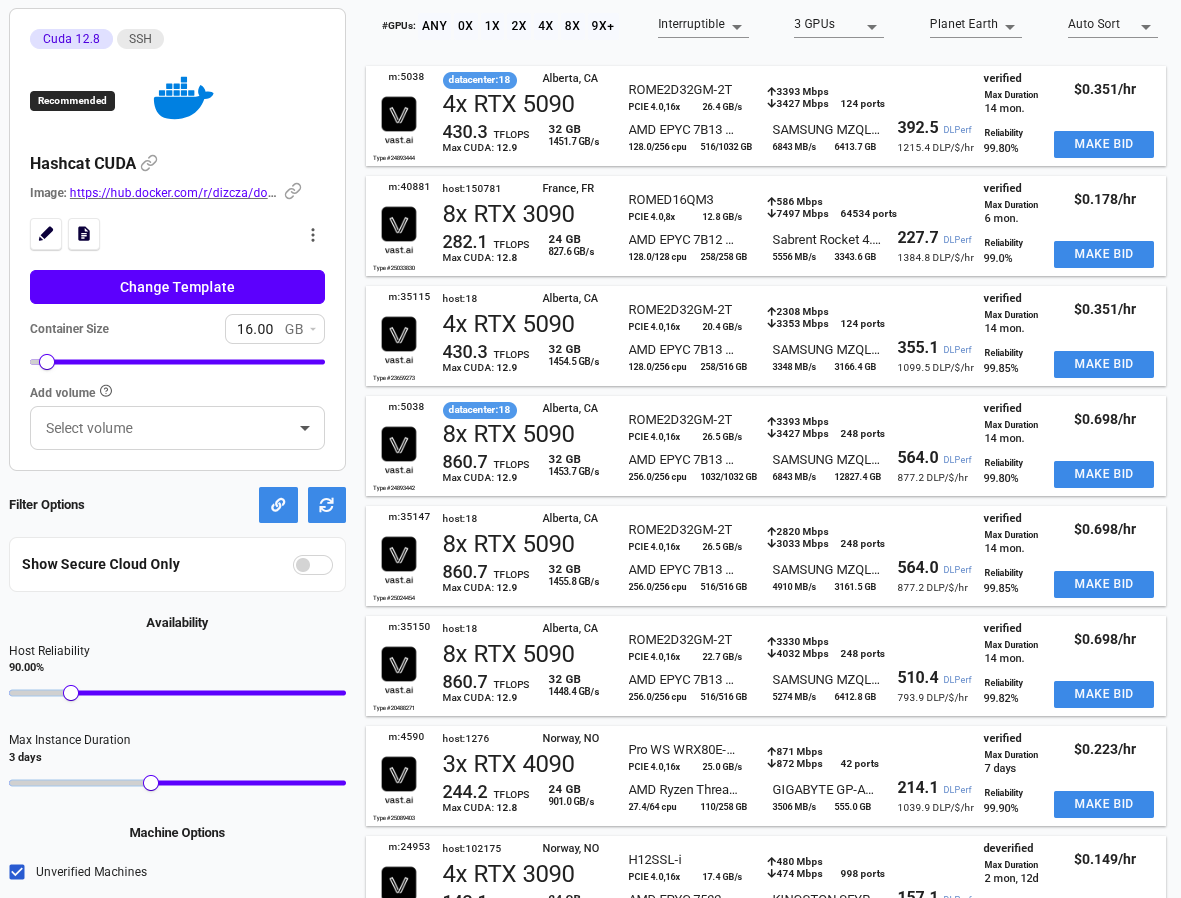Click the $0.223/hr price text

[1105, 749]
